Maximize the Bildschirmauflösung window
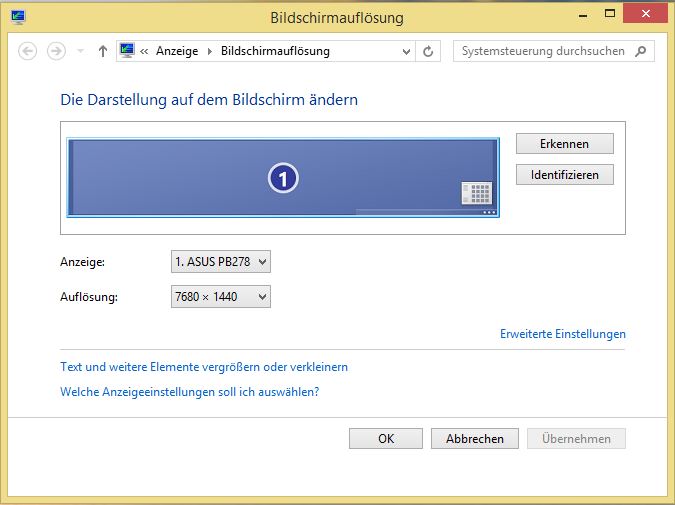Screen dimensions: 675x505 pos(610,14)
